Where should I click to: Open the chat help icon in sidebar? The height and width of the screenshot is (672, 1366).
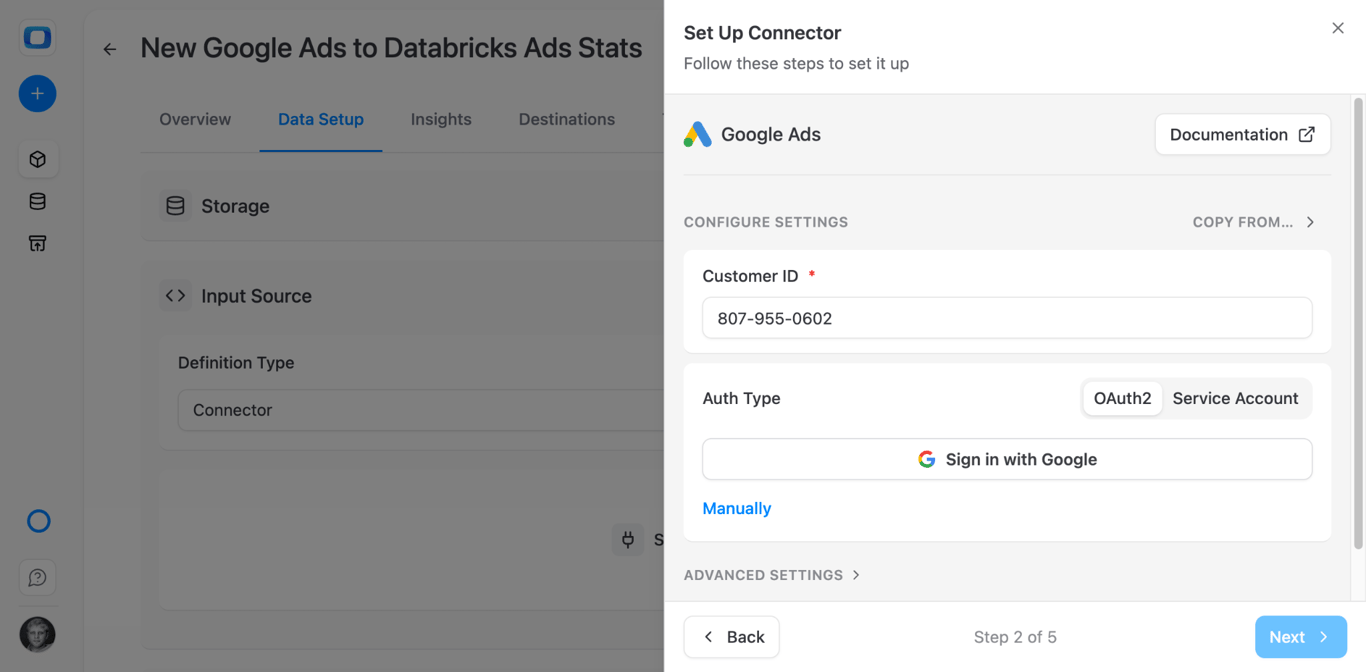[37, 578]
